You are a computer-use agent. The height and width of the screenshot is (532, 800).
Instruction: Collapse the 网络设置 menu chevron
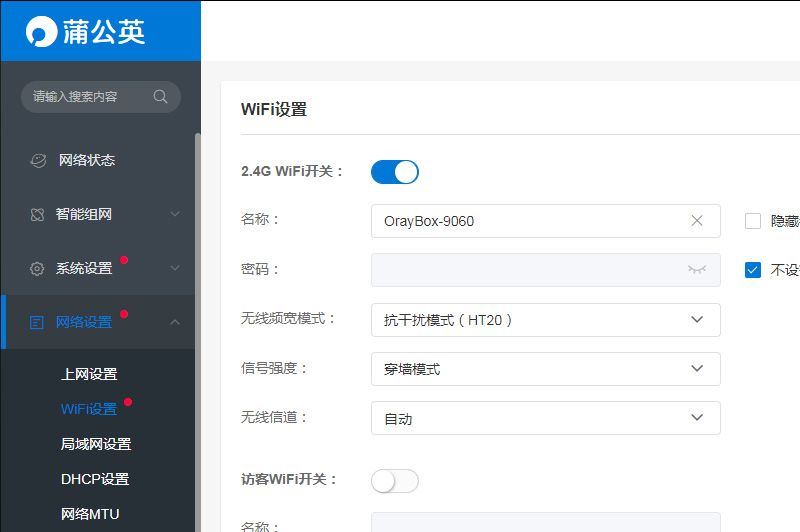(x=175, y=322)
